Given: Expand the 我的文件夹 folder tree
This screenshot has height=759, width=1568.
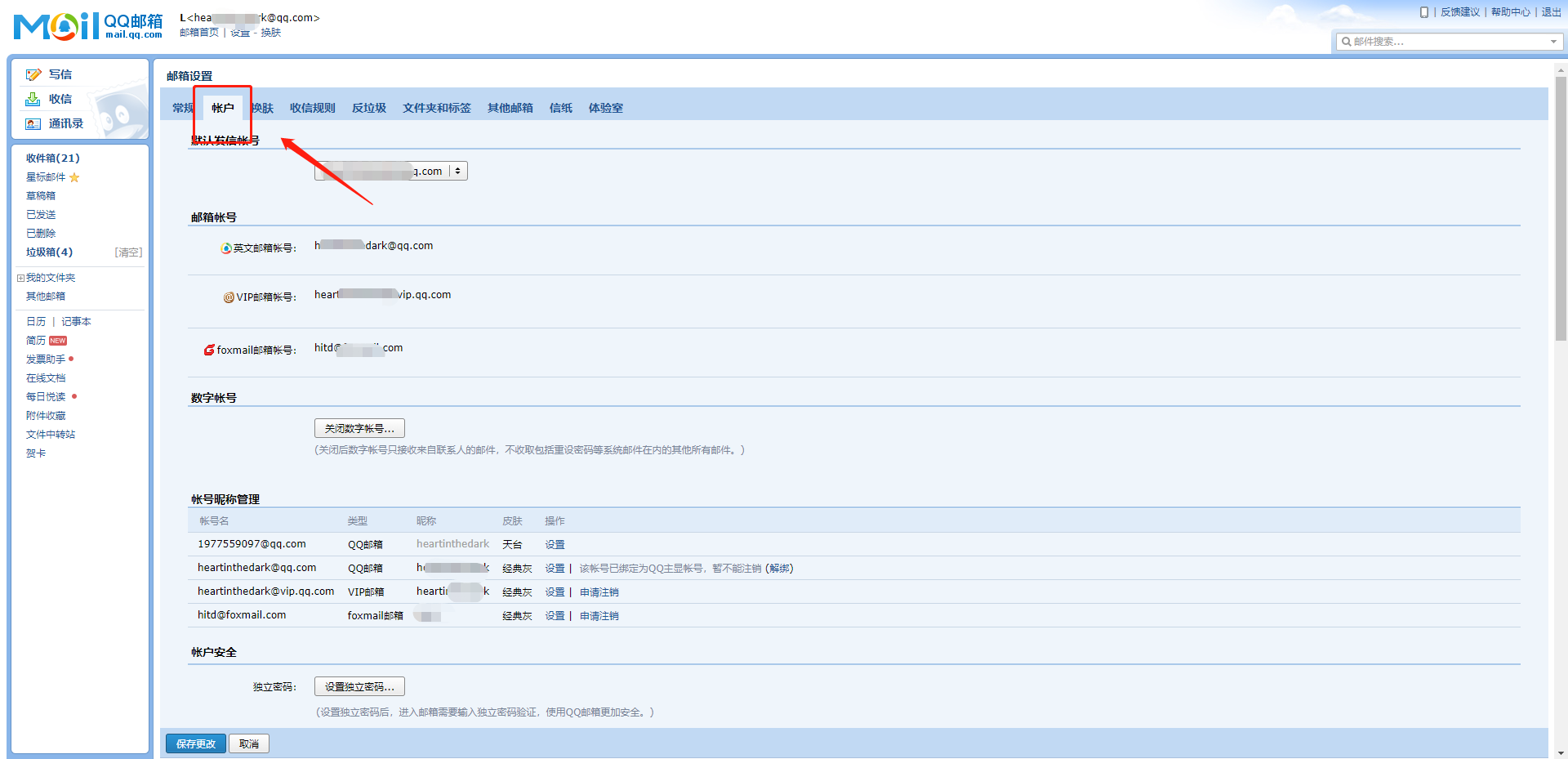Looking at the screenshot, I should (20, 277).
